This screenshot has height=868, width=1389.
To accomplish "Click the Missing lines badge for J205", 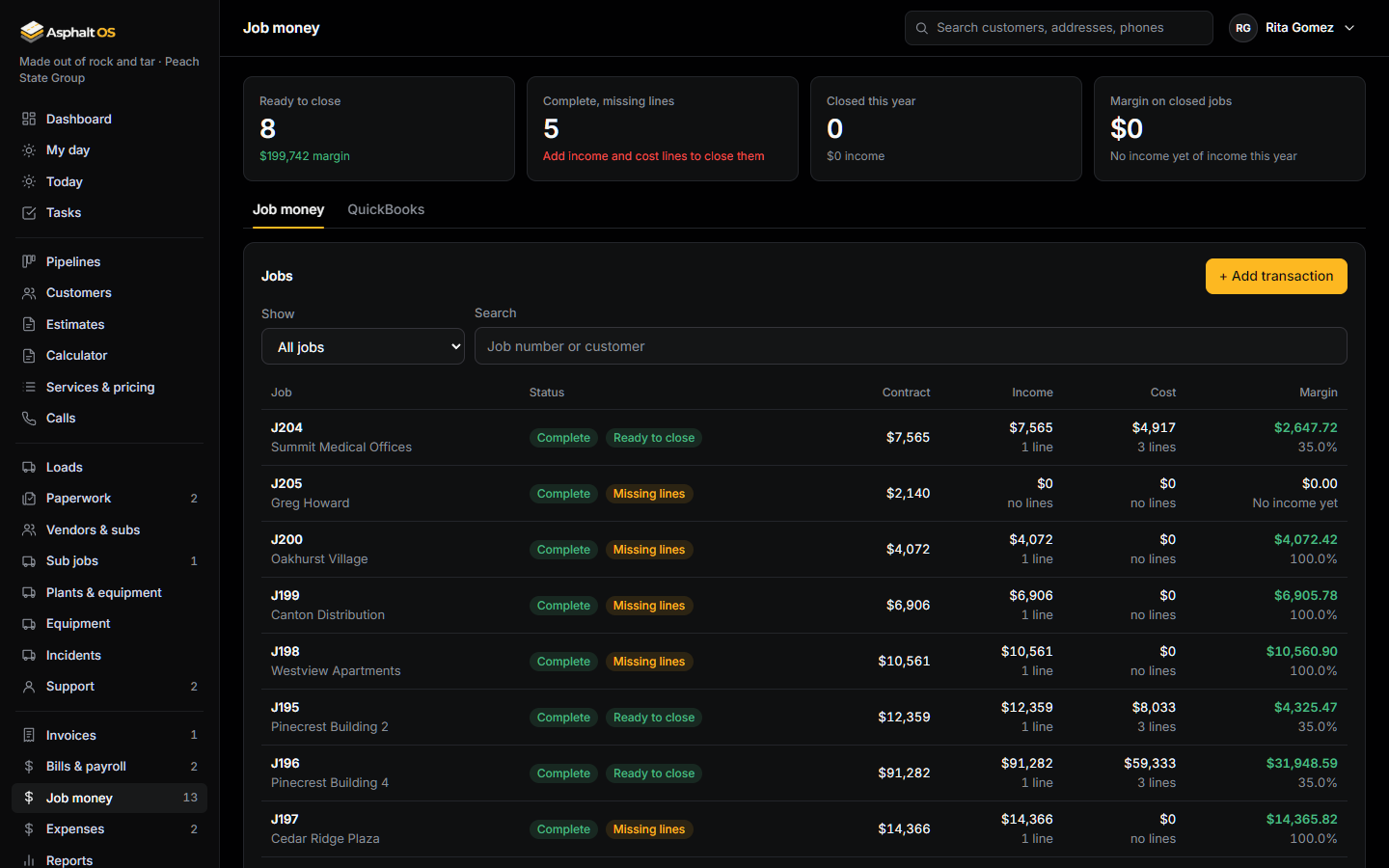I will pyautogui.click(x=649, y=494).
